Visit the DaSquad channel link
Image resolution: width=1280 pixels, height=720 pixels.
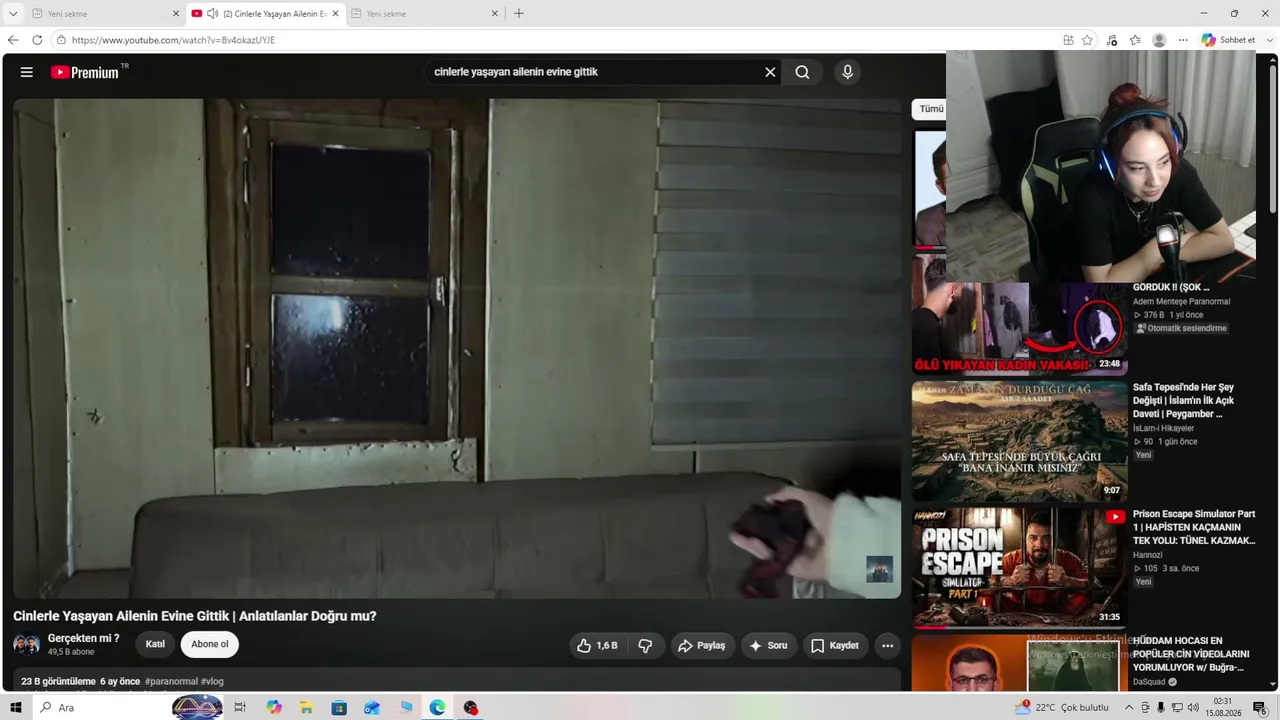point(1151,682)
